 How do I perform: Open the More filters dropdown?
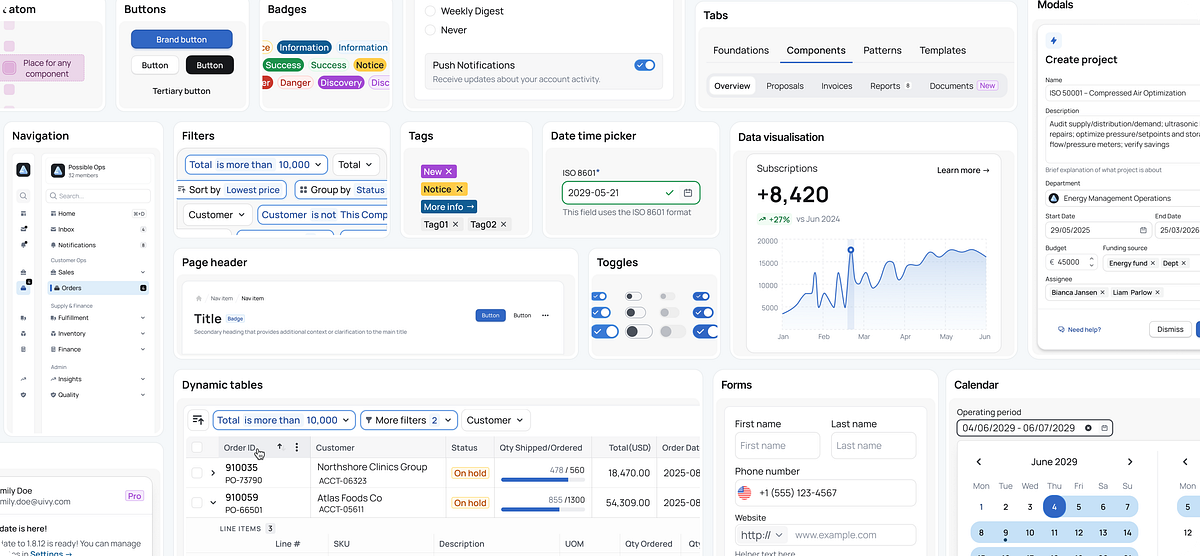408,420
